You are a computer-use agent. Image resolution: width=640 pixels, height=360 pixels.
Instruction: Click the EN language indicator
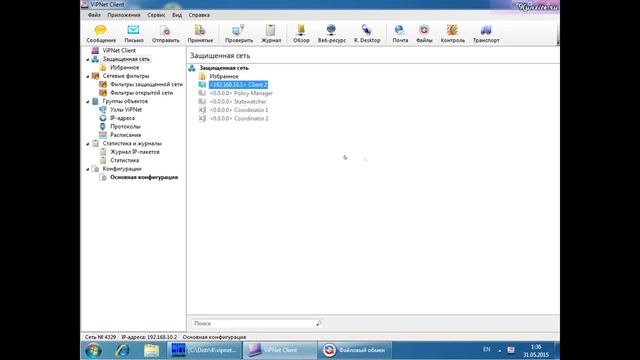(x=487, y=350)
